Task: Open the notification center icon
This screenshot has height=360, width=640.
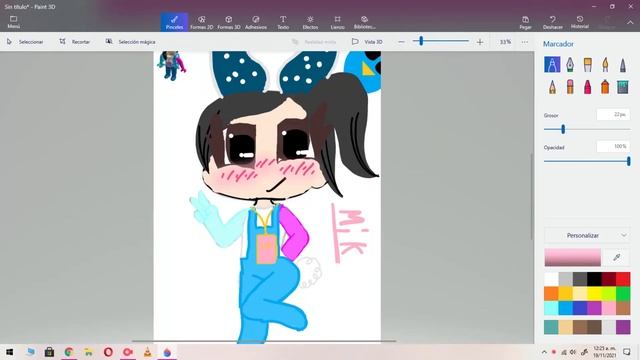Action: 627,352
